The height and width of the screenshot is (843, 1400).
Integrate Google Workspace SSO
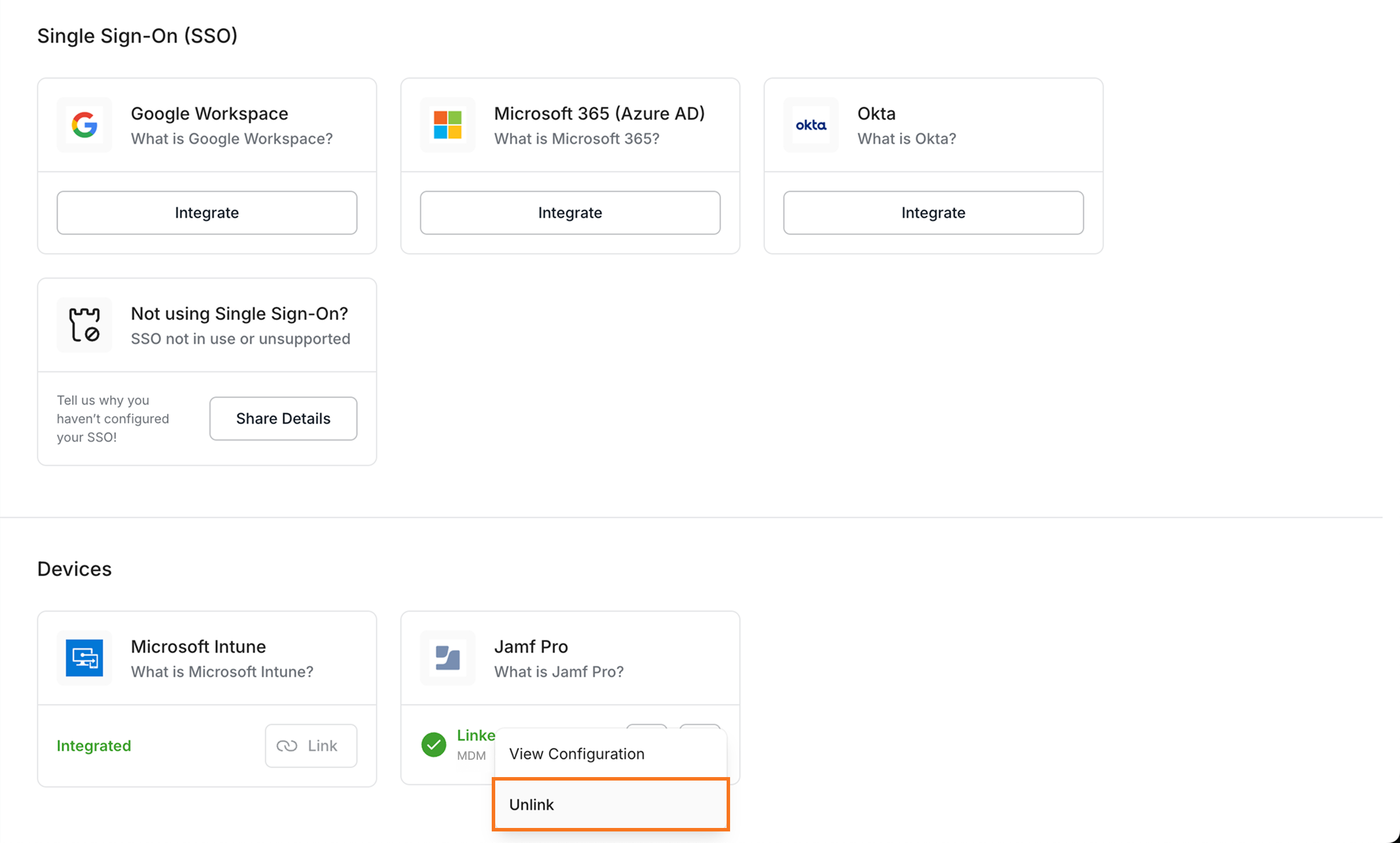click(x=207, y=213)
